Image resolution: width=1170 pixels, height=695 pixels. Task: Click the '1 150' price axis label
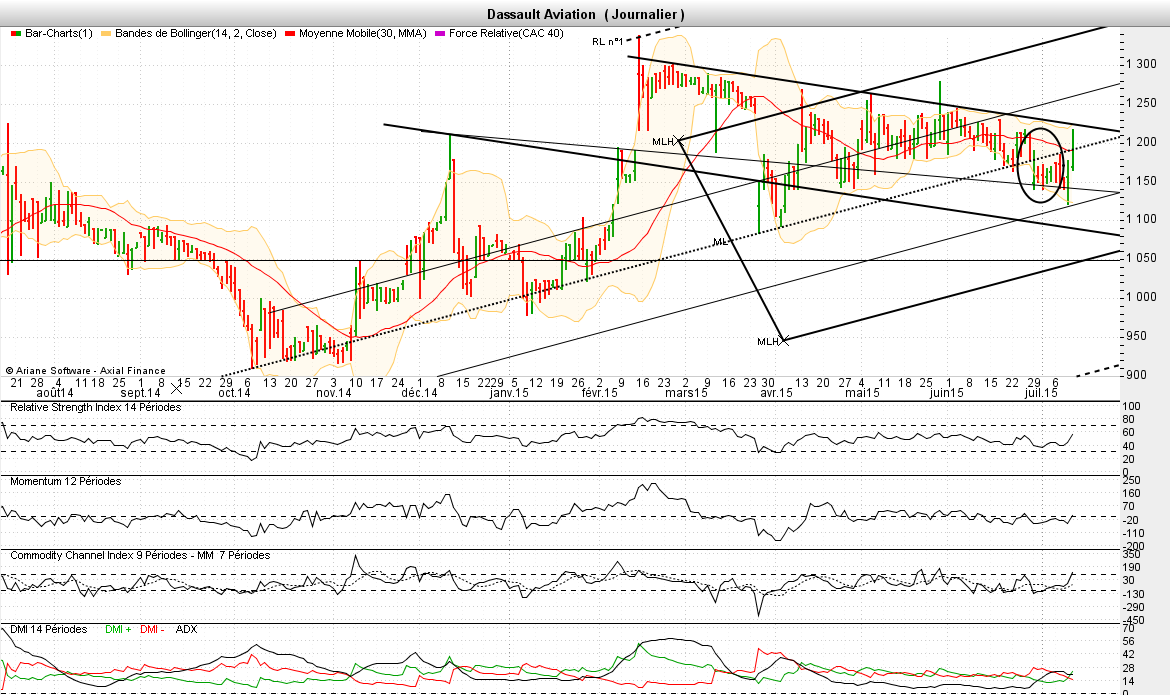coord(1142,181)
